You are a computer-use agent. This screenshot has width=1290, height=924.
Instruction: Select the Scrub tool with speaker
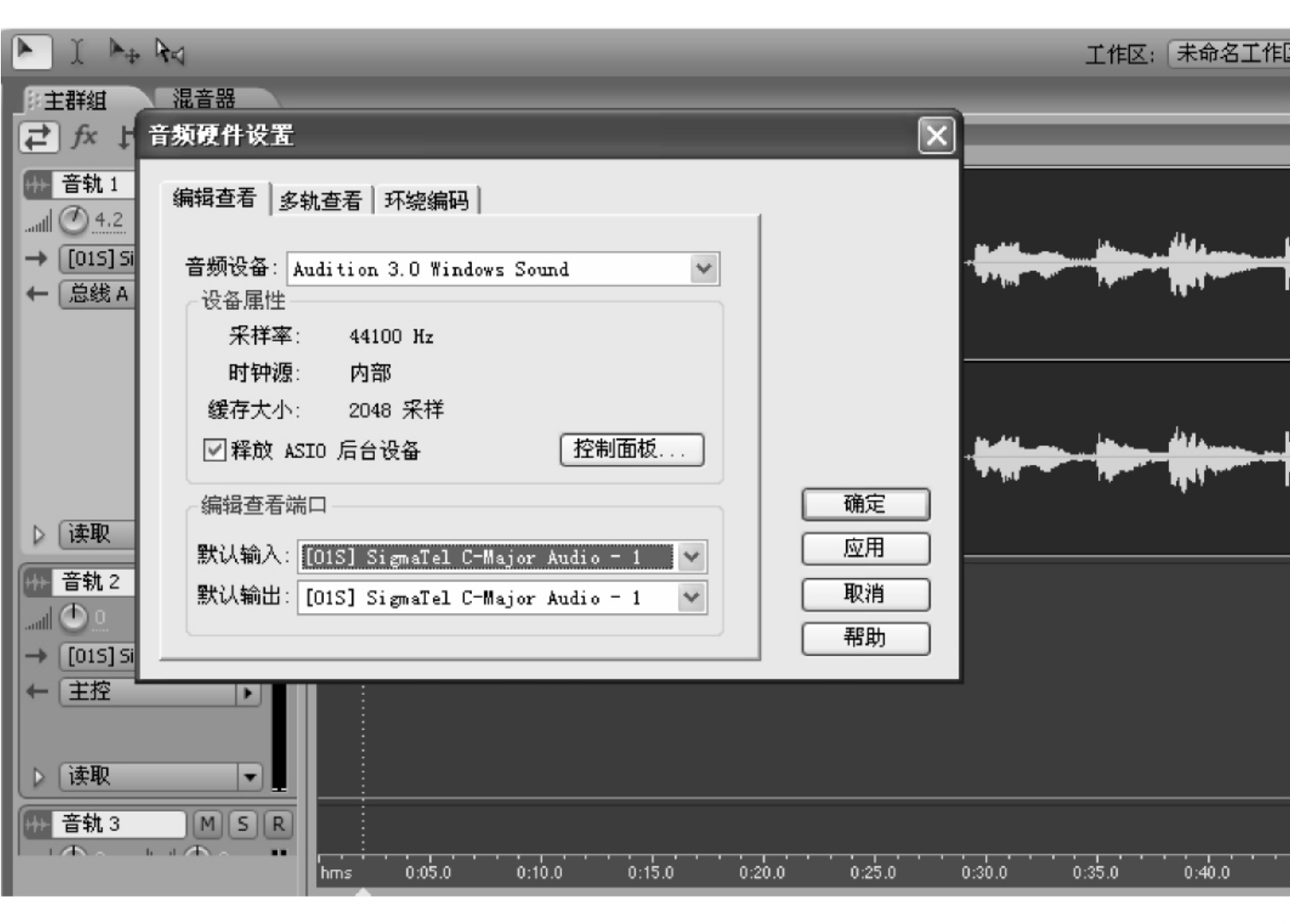coord(169,52)
